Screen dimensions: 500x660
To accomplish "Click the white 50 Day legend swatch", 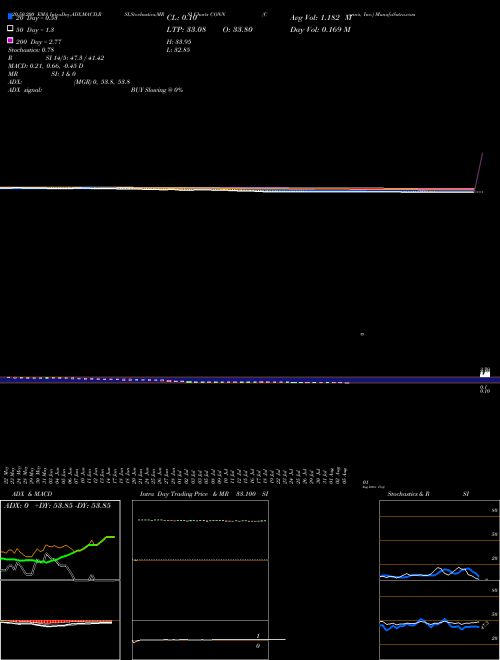I will click(10, 29).
